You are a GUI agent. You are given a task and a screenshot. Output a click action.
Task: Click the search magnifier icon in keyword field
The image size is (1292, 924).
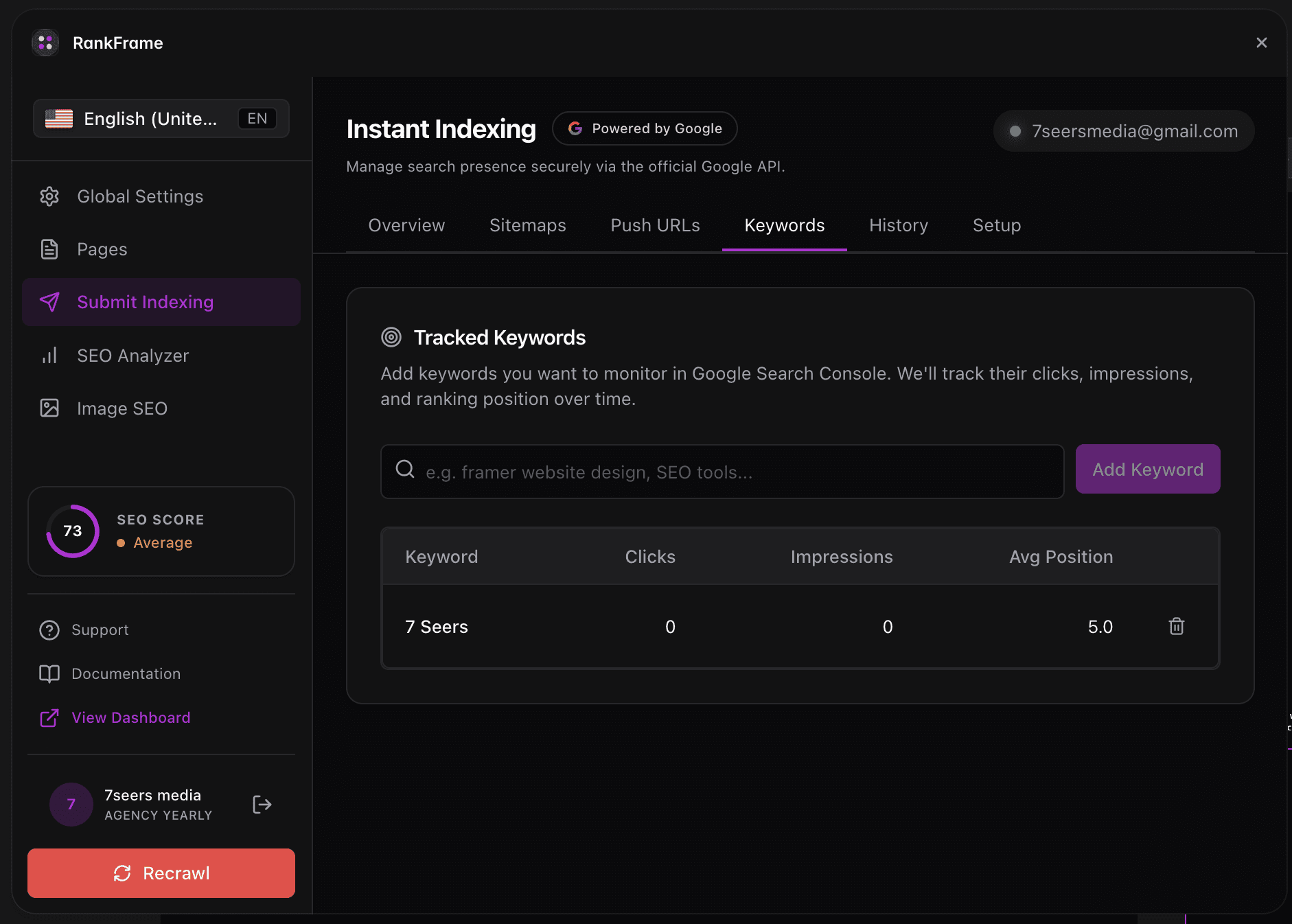405,469
